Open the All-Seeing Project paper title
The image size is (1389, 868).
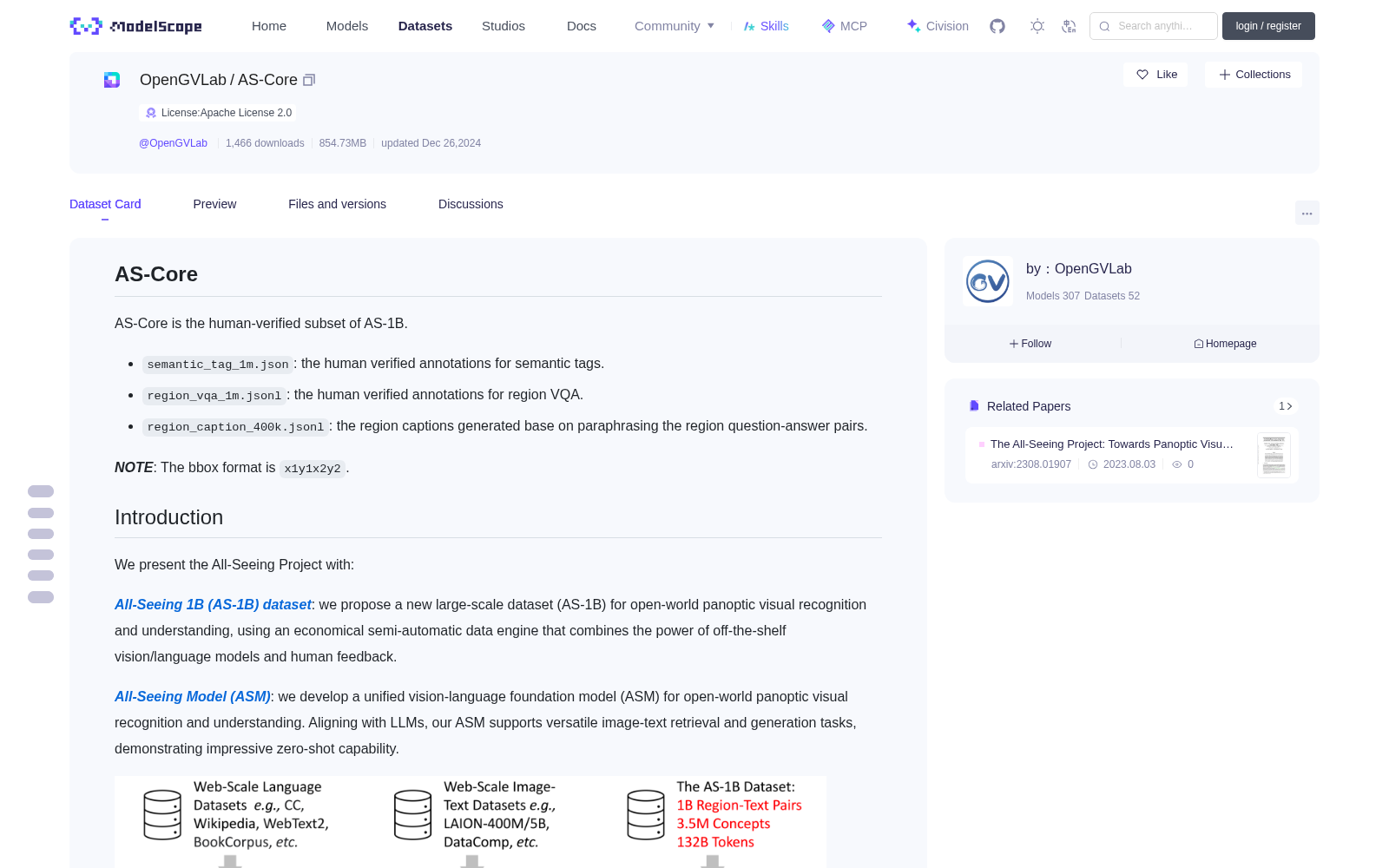click(1112, 444)
